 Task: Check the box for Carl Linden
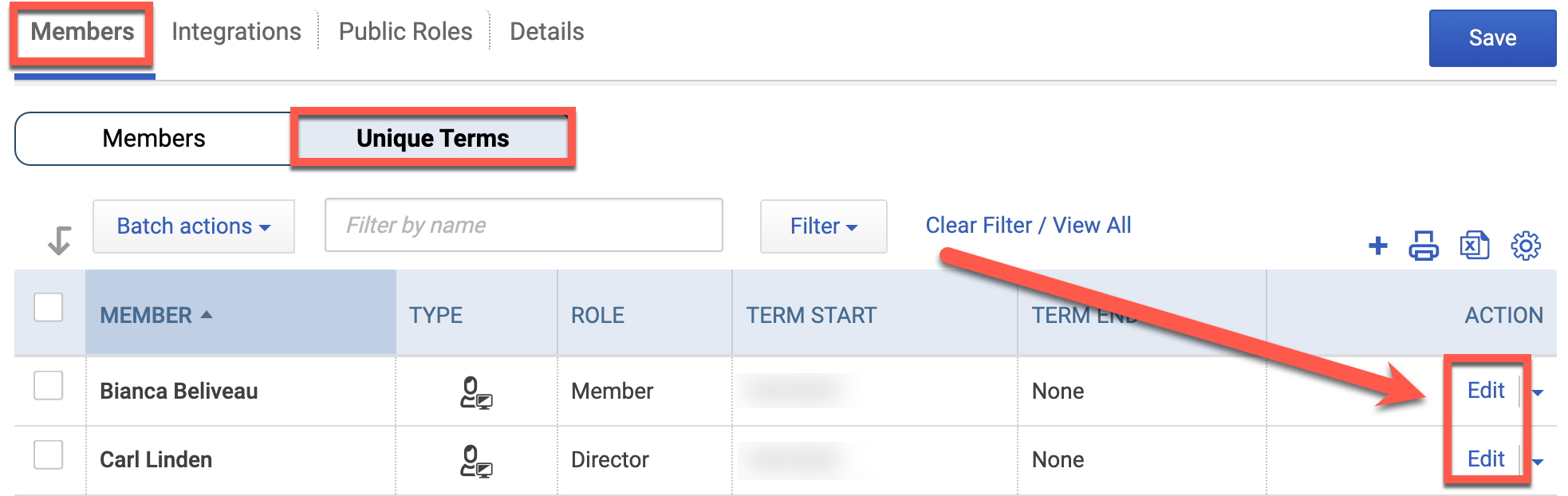[x=49, y=455]
